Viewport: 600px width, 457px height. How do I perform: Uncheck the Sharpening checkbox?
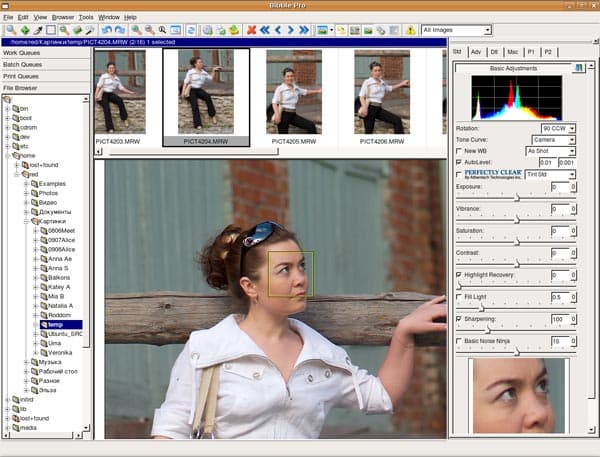pyautogui.click(x=458, y=319)
